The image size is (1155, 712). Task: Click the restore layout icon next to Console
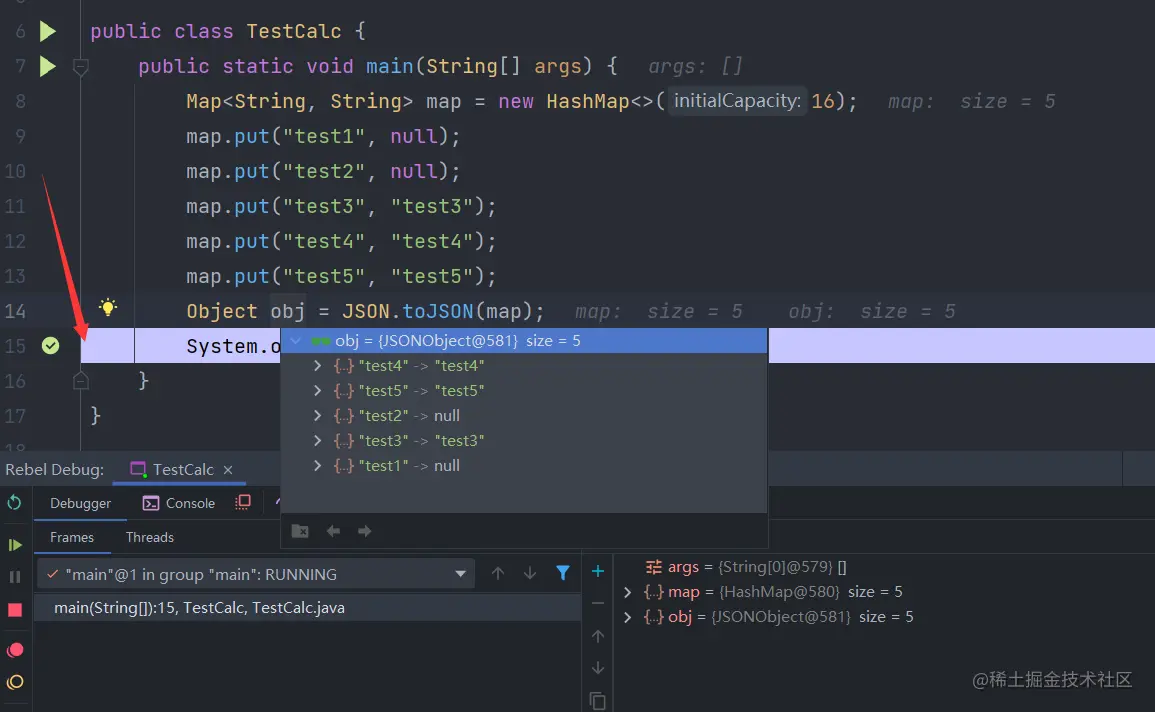(243, 503)
